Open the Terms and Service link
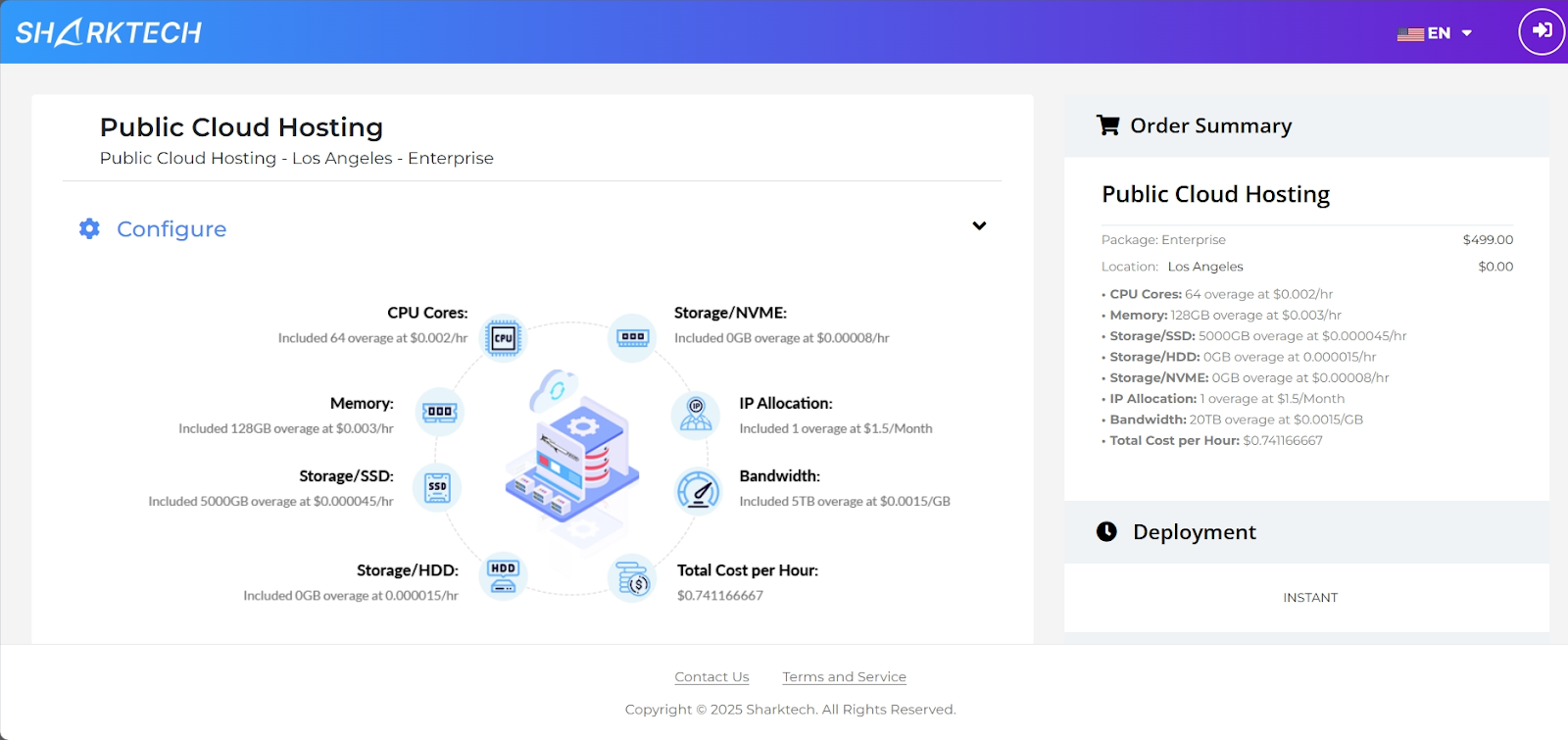The image size is (1568, 740). pos(844,676)
